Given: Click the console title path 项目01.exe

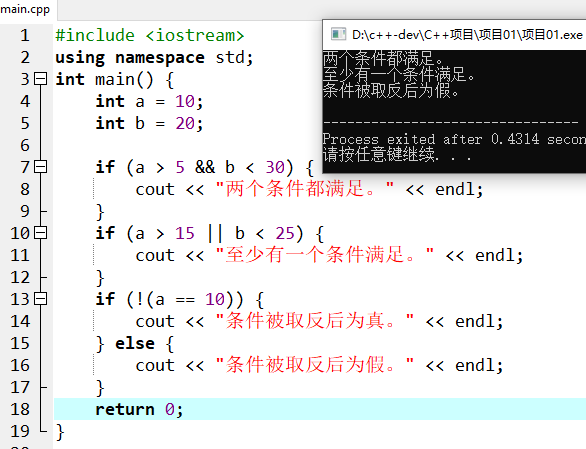Looking at the screenshot, I should point(467,35).
